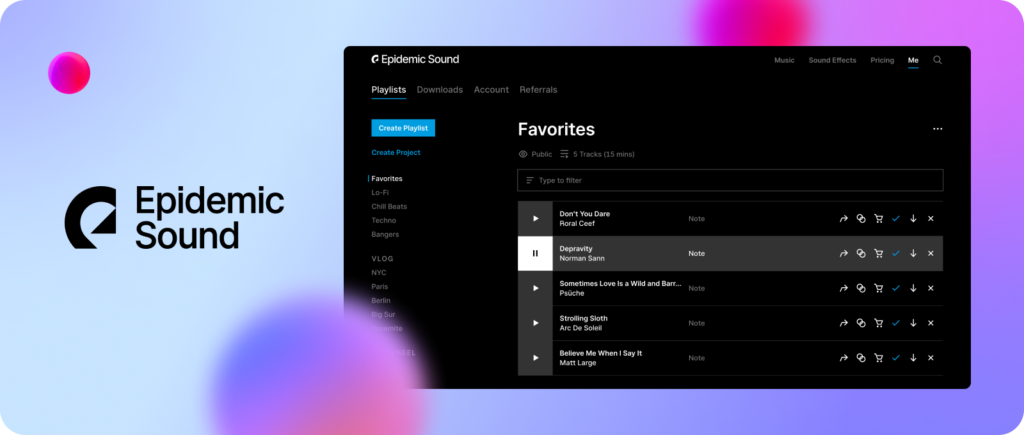This screenshot has width=1024, height=435.
Task: Add the Psüche track to cart
Action: pos(878,288)
